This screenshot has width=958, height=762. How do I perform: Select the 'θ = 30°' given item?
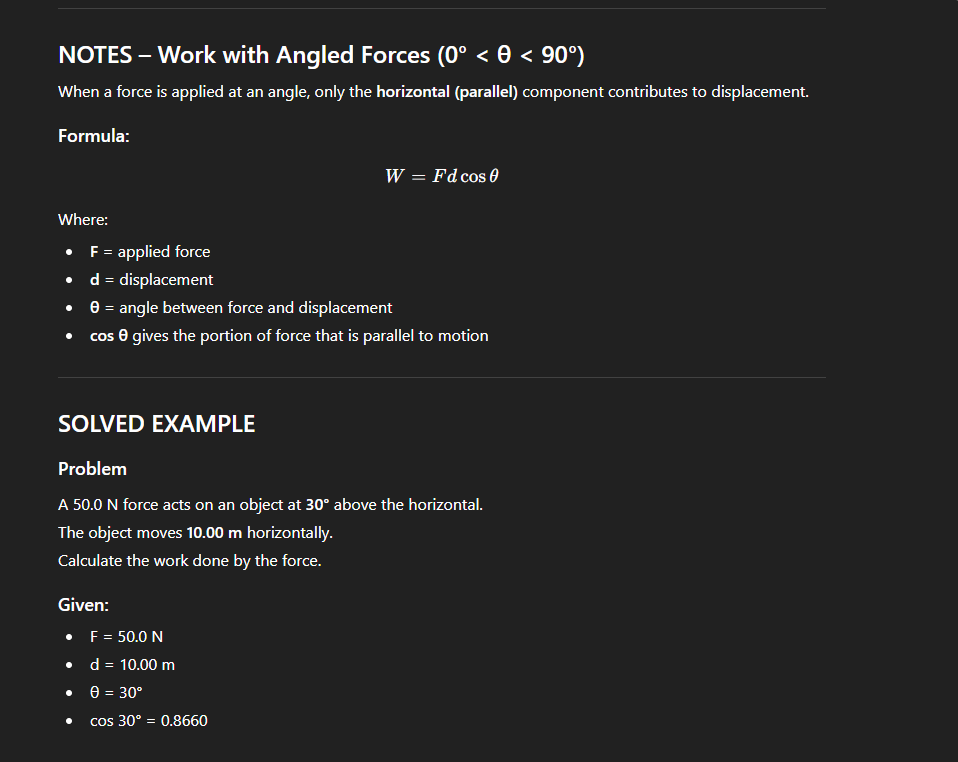(x=116, y=693)
